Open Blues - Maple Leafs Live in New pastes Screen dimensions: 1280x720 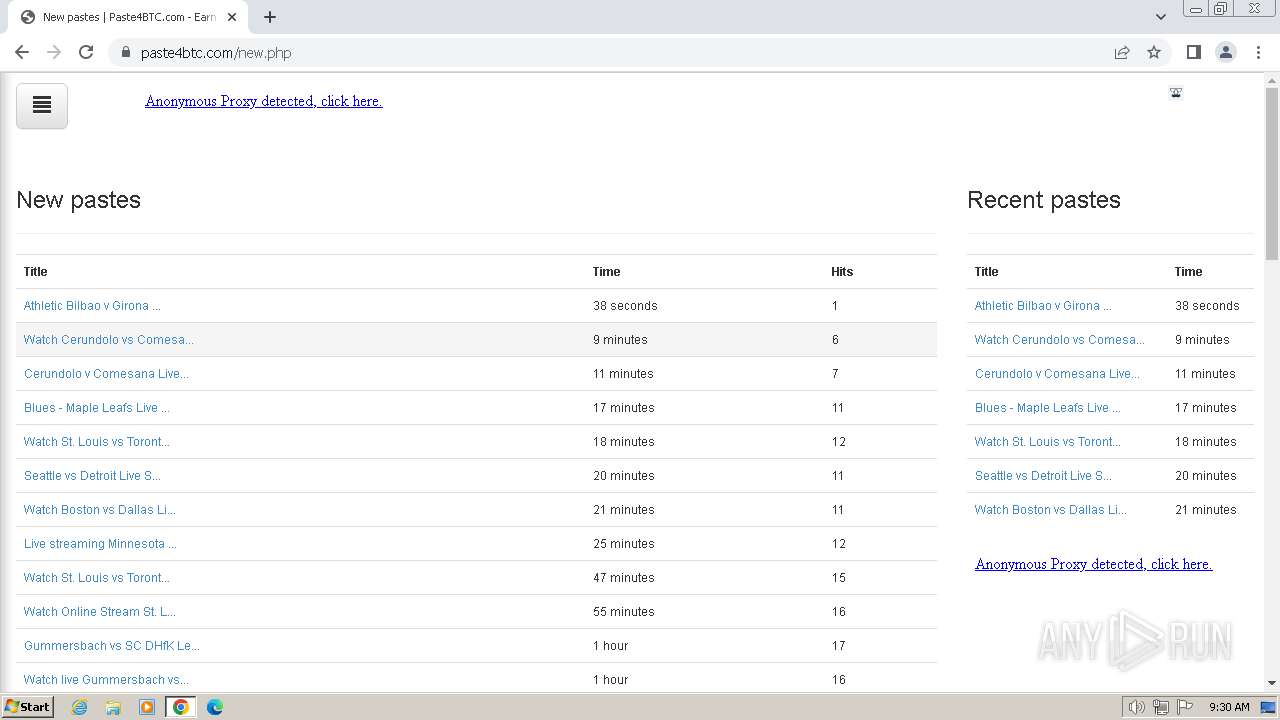[x=97, y=408]
